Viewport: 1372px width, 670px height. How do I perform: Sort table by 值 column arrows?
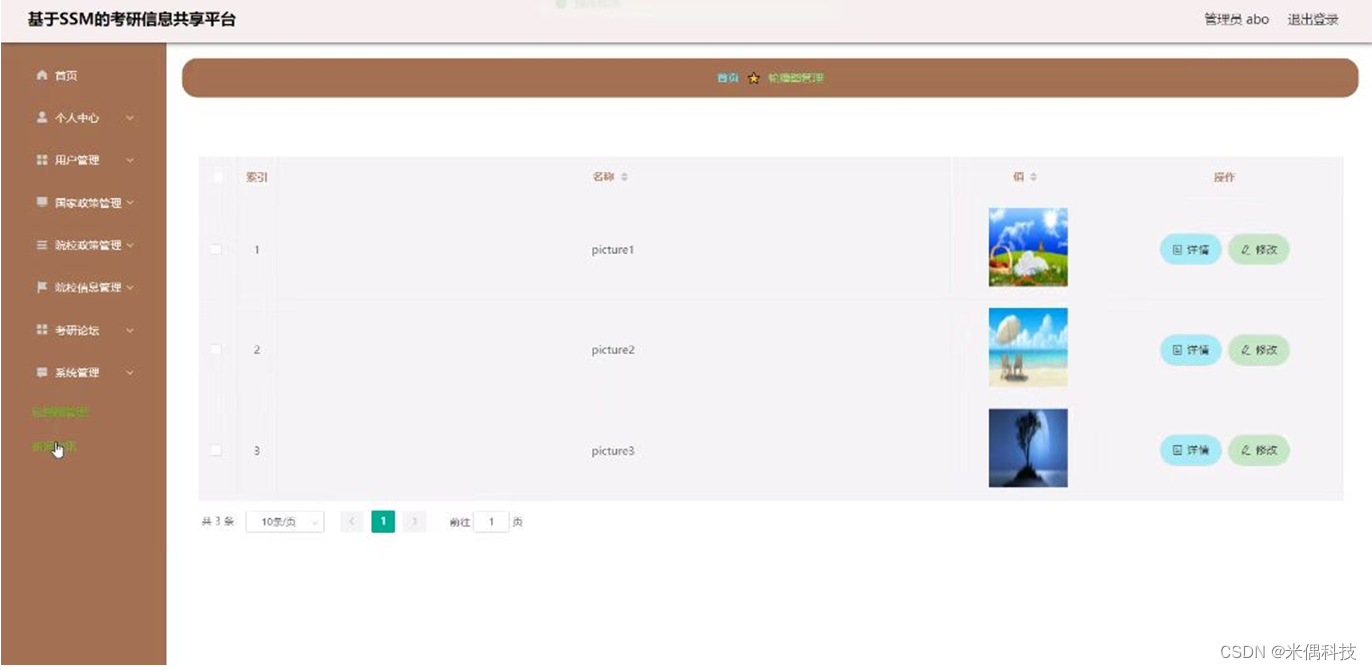pos(1034,177)
